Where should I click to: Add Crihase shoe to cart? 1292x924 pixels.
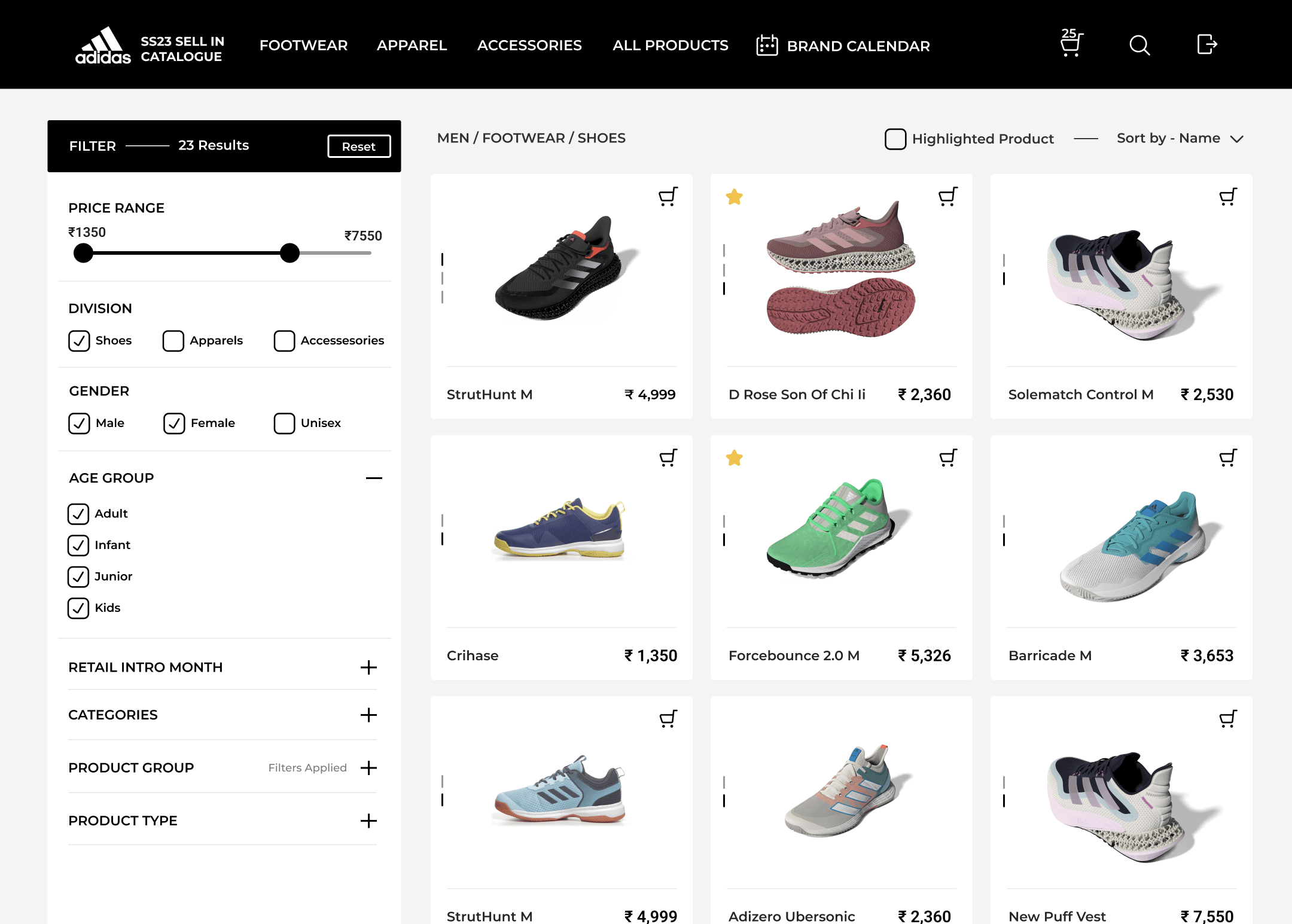(668, 458)
